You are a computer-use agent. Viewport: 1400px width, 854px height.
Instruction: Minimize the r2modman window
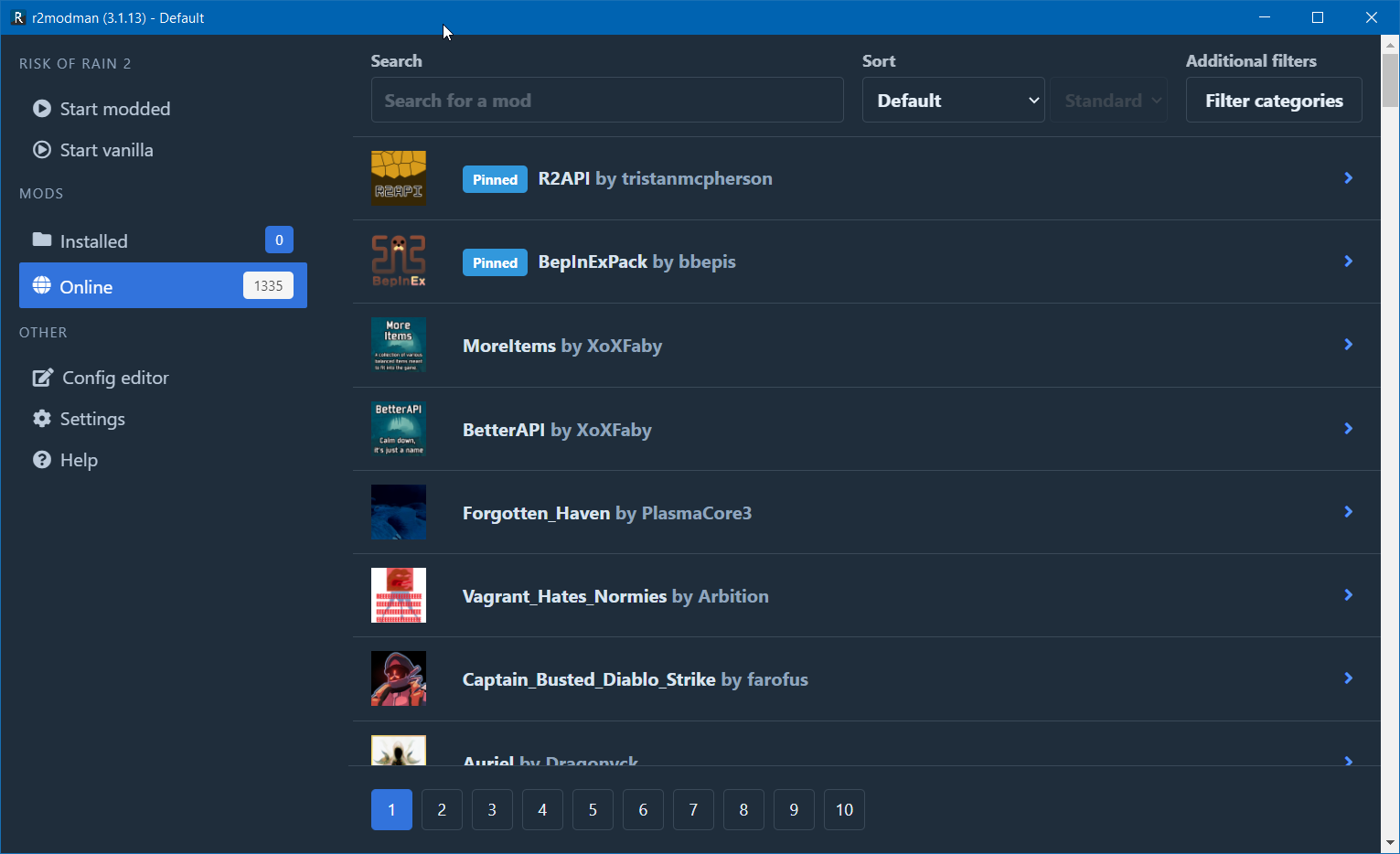click(x=1266, y=17)
